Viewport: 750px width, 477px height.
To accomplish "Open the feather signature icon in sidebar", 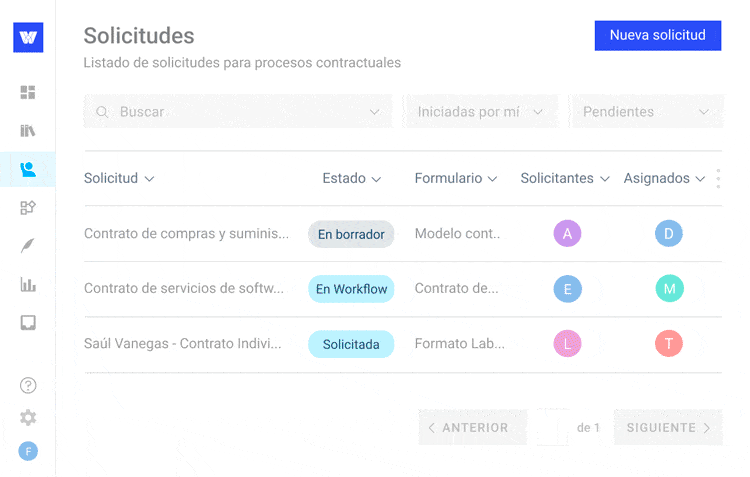I will pyautogui.click(x=28, y=246).
